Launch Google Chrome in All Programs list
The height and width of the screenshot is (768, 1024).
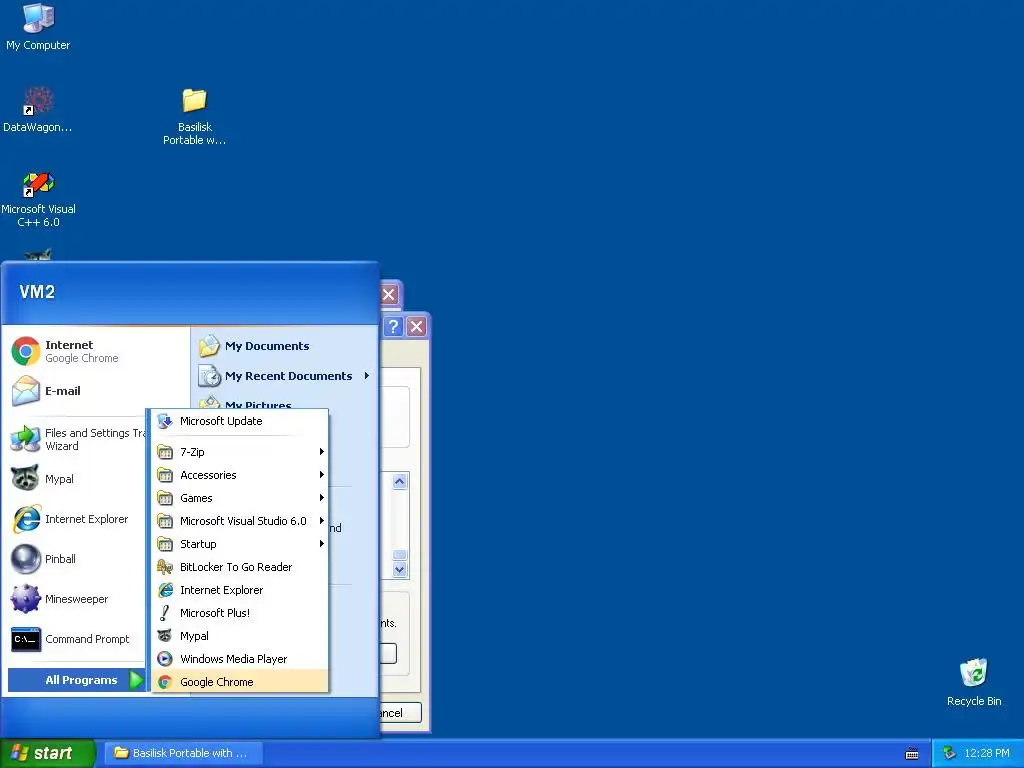pyautogui.click(x=240, y=682)
